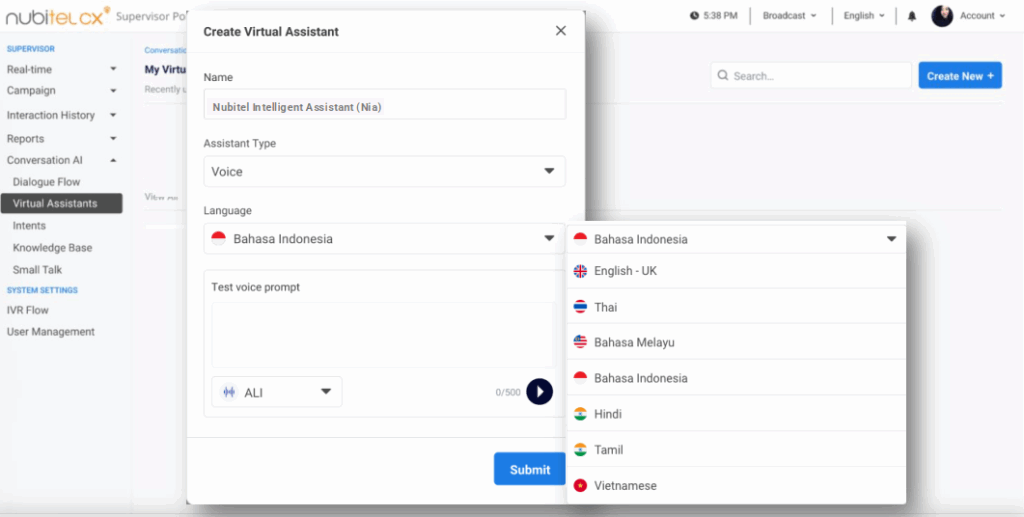This screenshot has width=1024, height=517.
Task: Collapse the open language list header arrow
Action: 891,240
